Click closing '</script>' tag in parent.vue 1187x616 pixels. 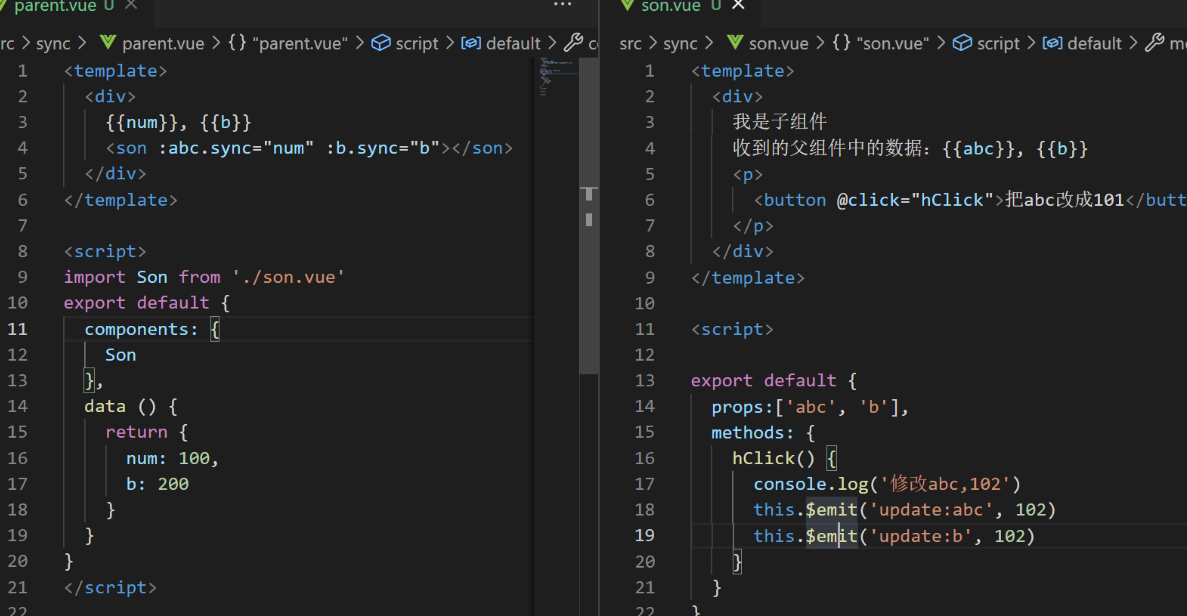111,587
